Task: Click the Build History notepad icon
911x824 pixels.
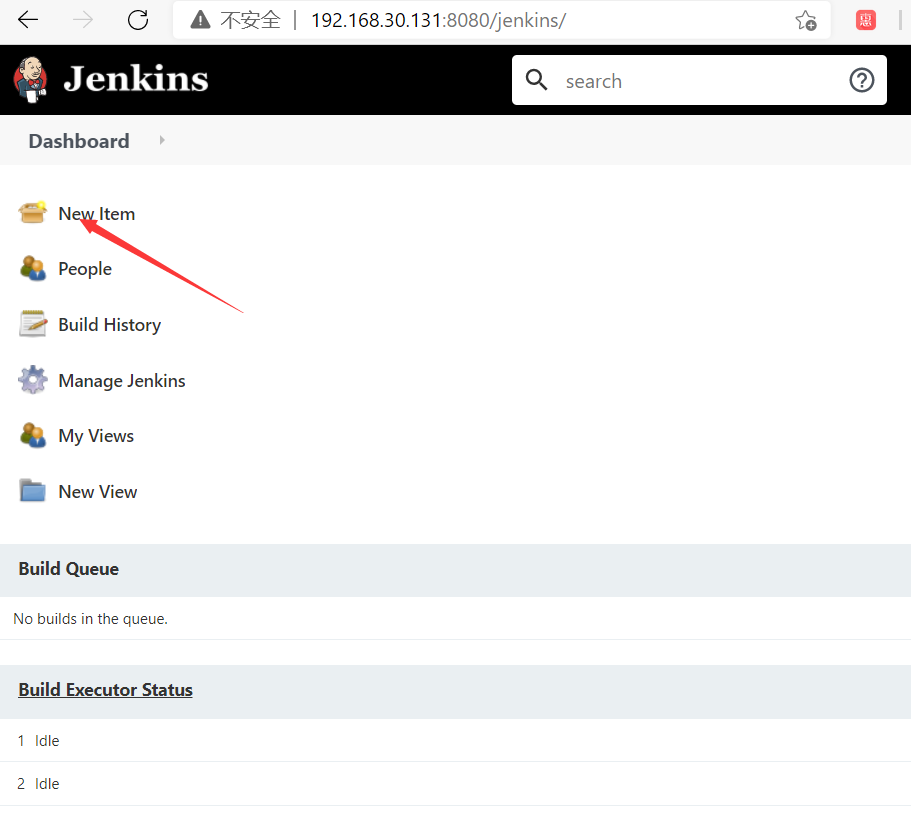Action: pos(33,324)
